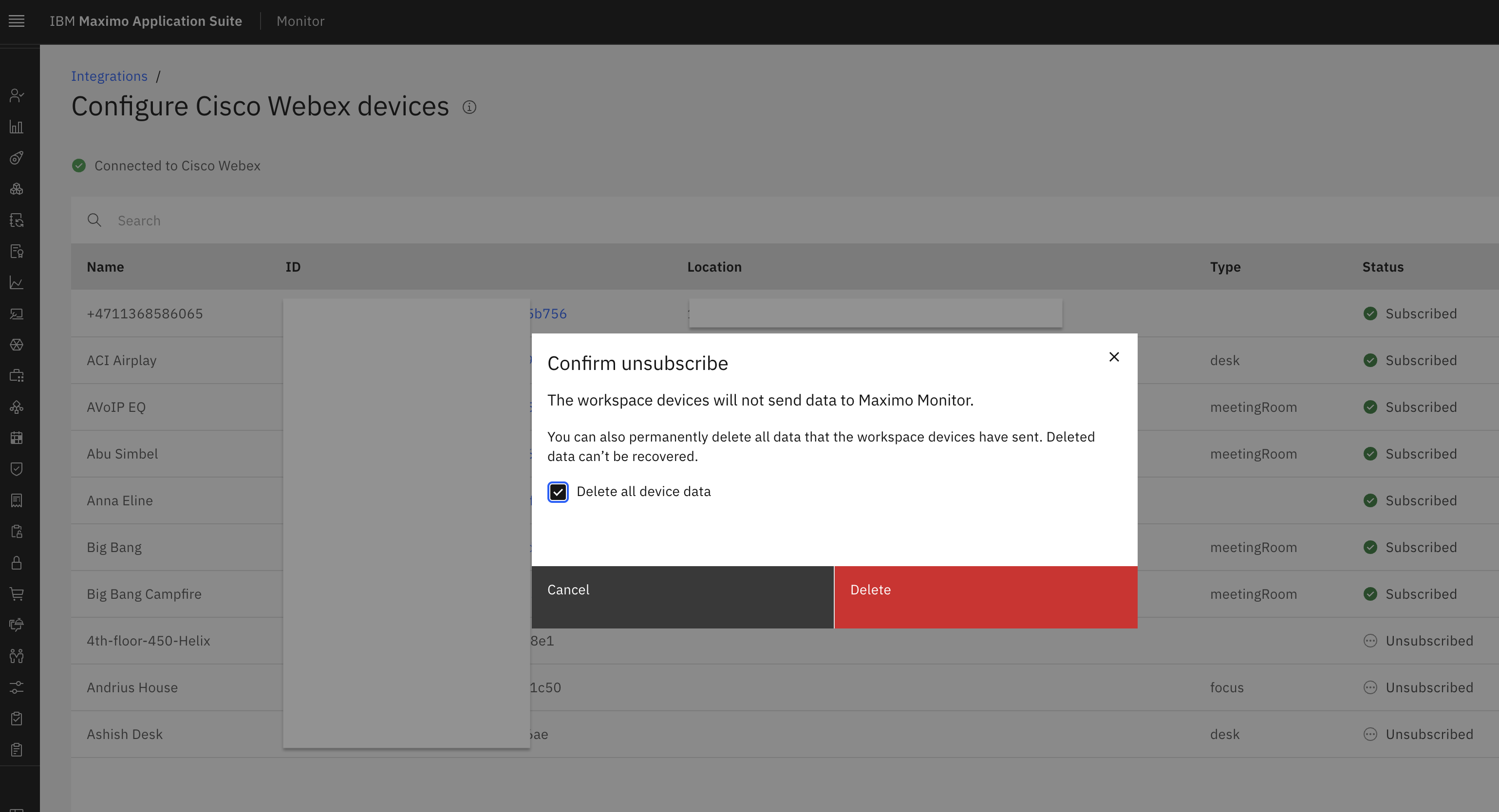Viewport: 1499px width, 812px height.
Task: Click the ID link ending 5b756
Action: (547, 314)
